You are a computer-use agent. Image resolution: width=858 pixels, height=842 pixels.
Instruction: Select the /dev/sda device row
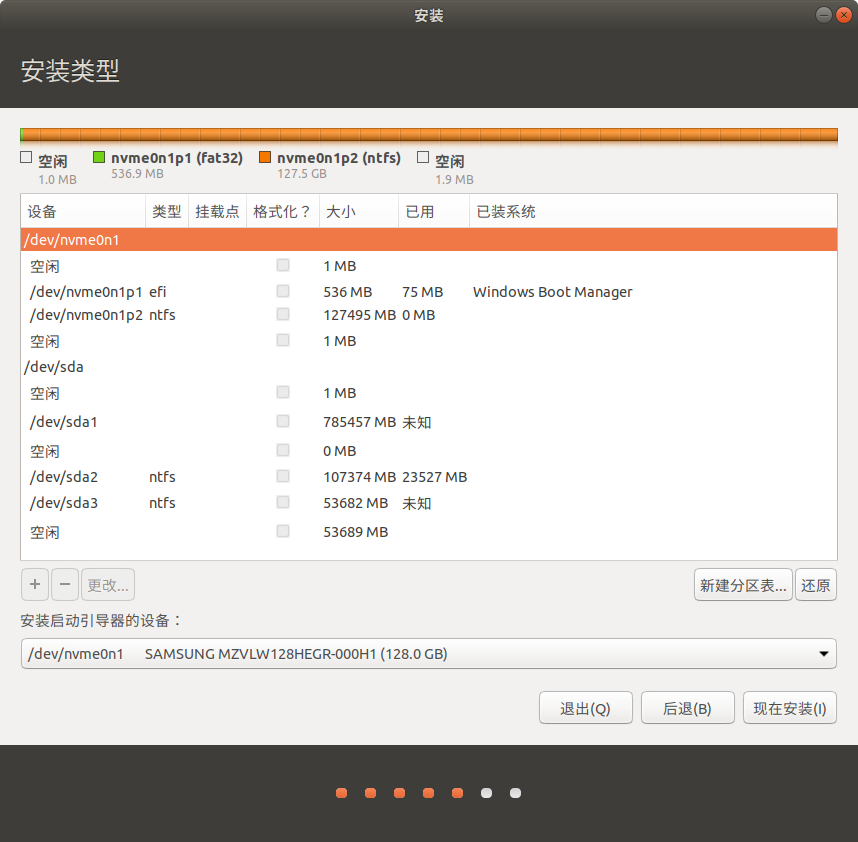(428, 367)
